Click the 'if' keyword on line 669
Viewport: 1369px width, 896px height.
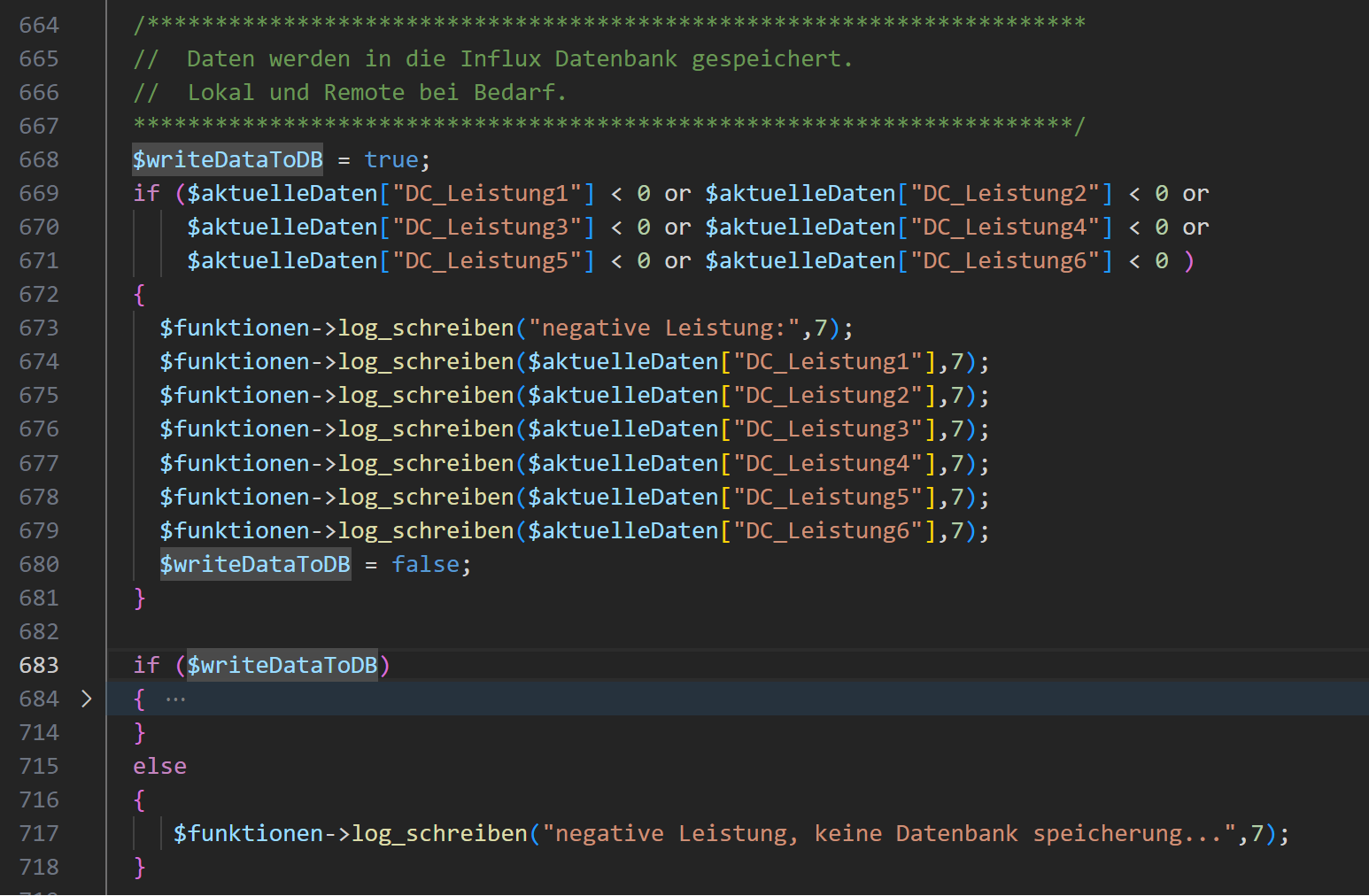146,193
